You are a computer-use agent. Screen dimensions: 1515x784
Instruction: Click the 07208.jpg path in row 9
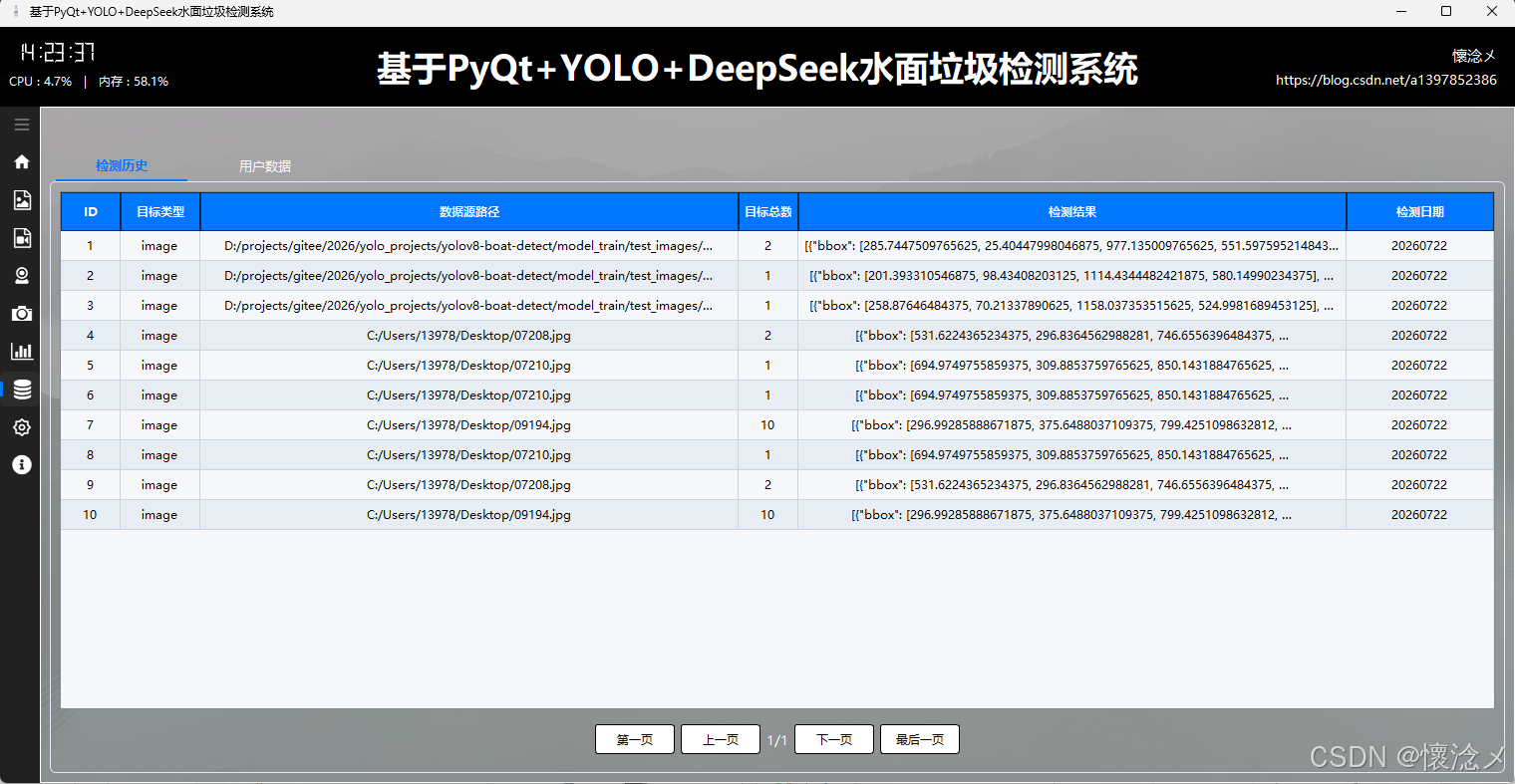[x=468, y=485]
